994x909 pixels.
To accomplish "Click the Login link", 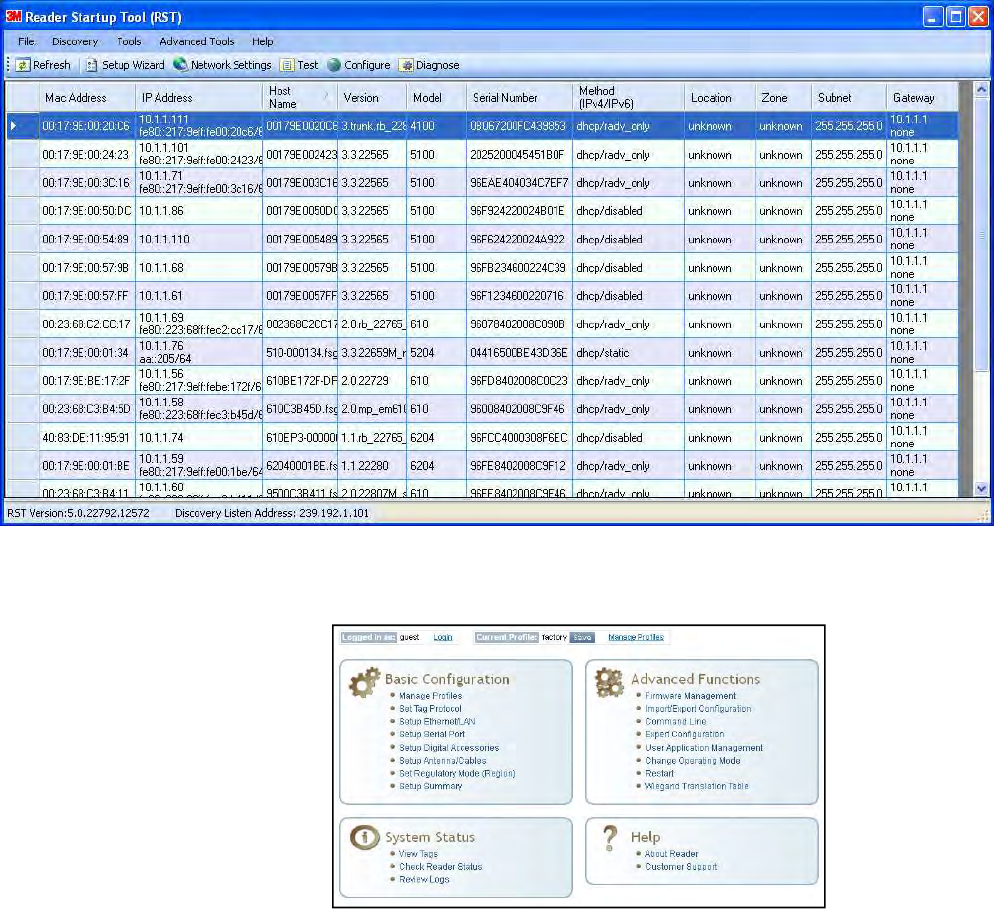I will click(x=442, y=637).
